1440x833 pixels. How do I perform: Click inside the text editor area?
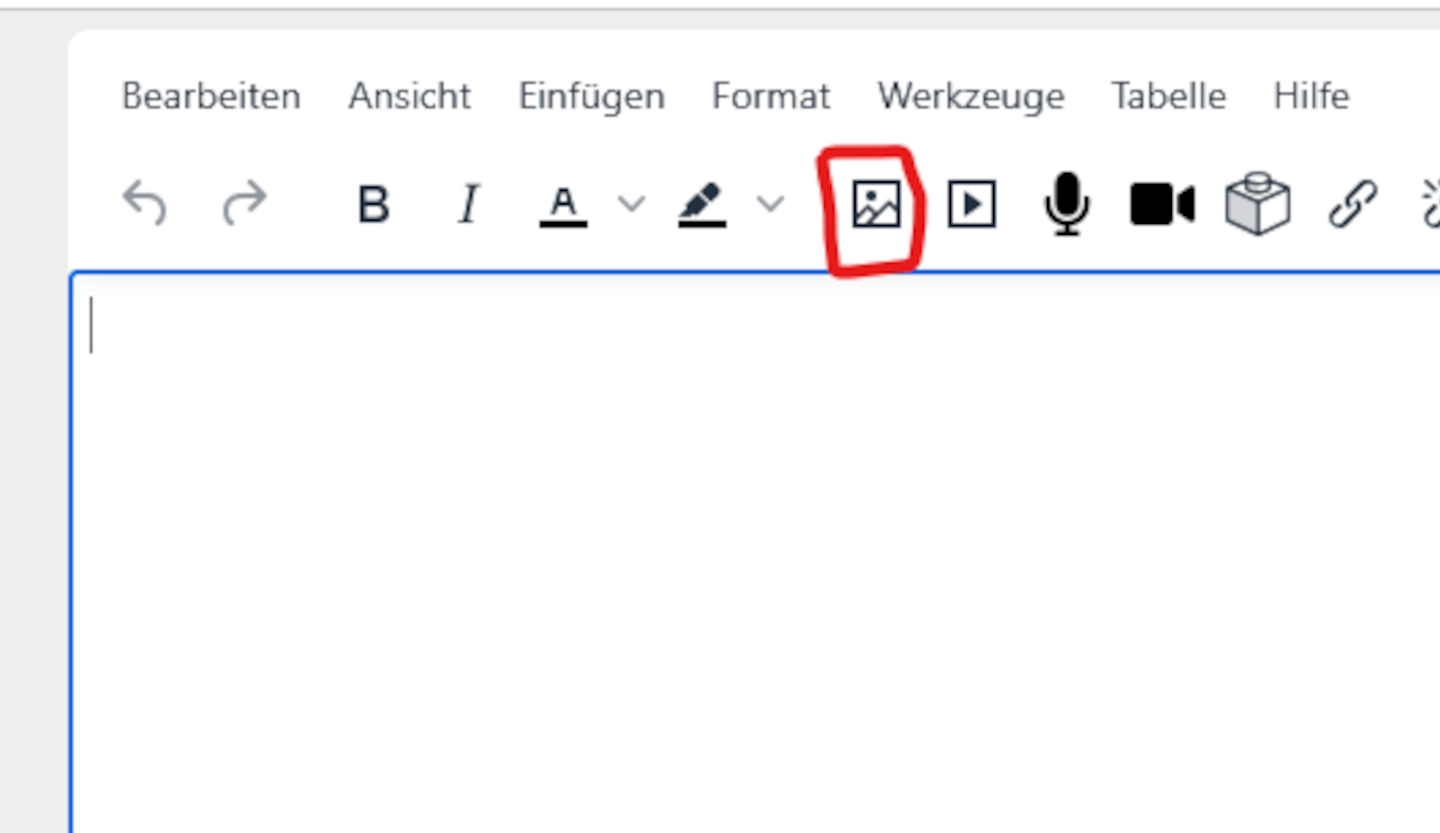pyautogui.click(x=756, y=552)
